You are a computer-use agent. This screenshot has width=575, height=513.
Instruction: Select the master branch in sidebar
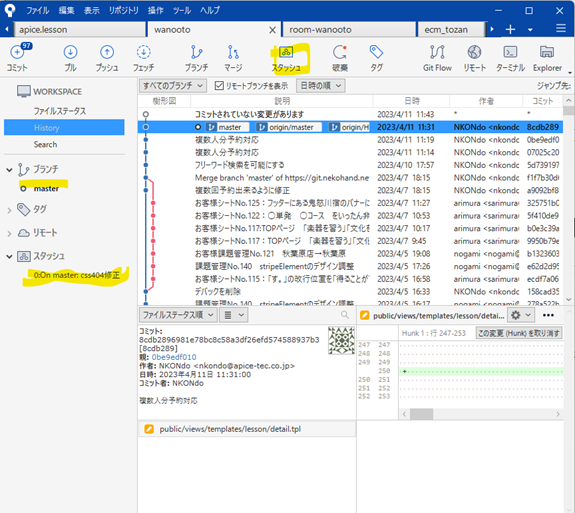[x=46, y=188]
